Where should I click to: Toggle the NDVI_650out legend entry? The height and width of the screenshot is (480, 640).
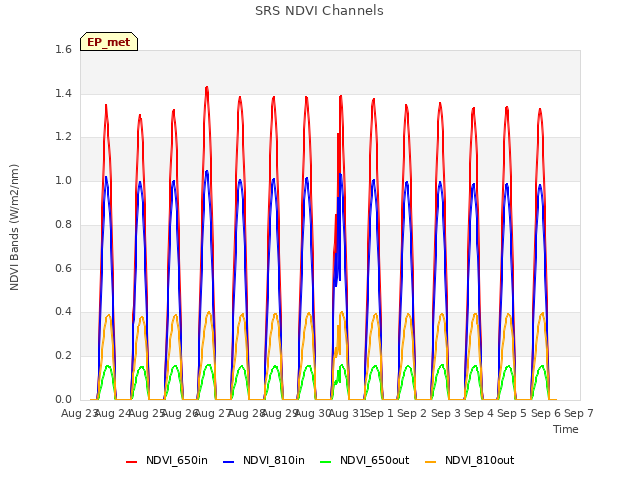(364, 461)
